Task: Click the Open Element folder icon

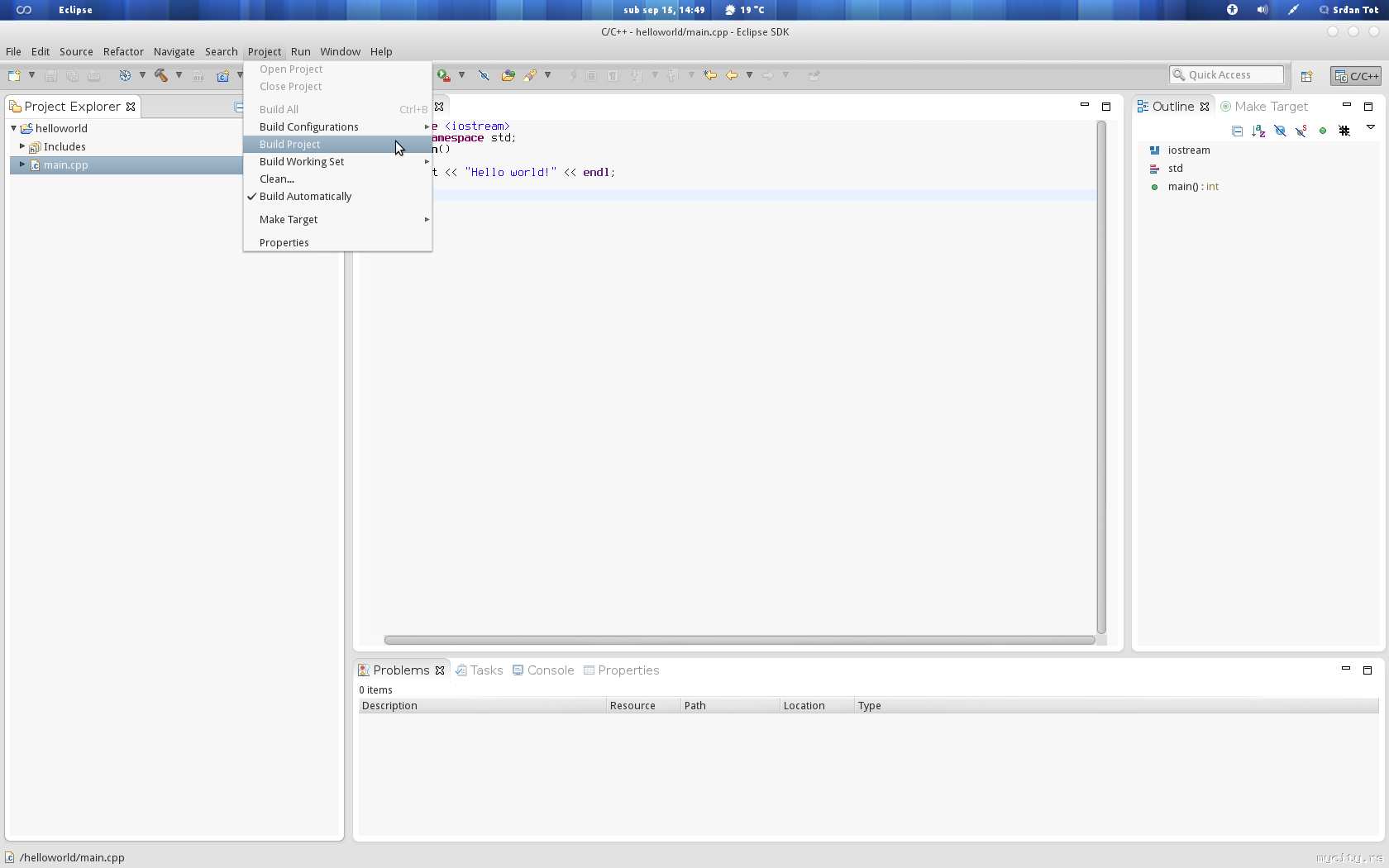Action: coord(508,75)
